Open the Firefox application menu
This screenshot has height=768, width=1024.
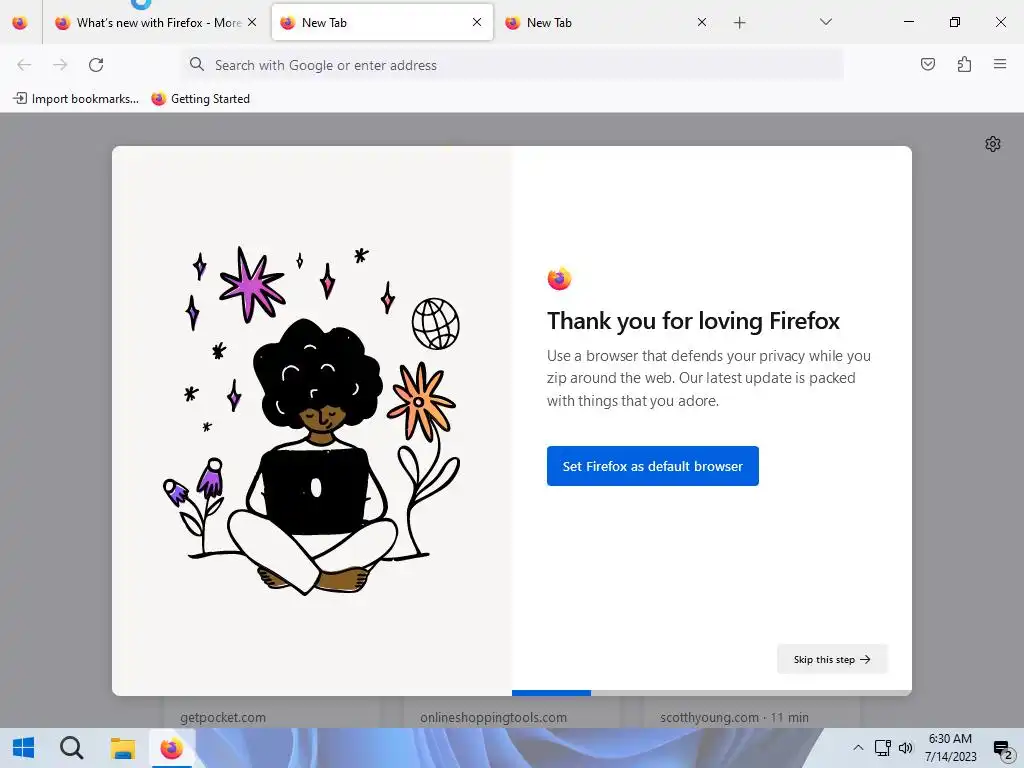pos(1000,64)
